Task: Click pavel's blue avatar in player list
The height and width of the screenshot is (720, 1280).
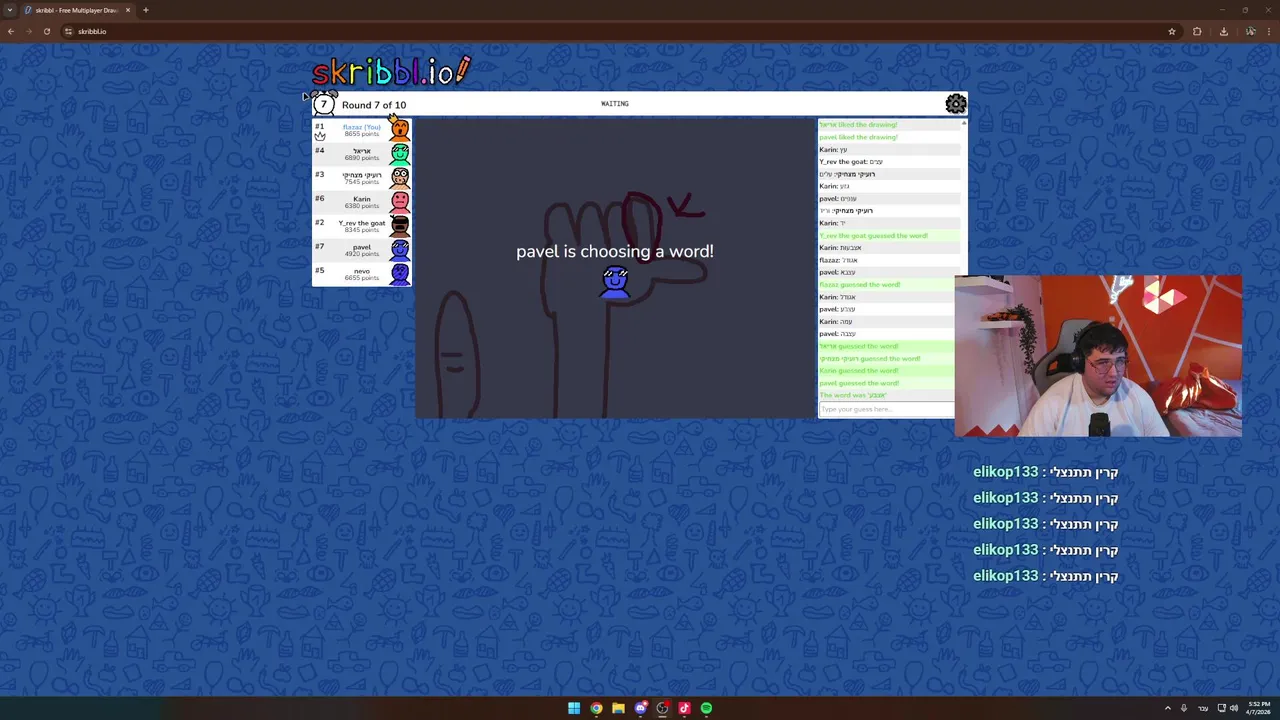Action: click(x=400, y=249)
